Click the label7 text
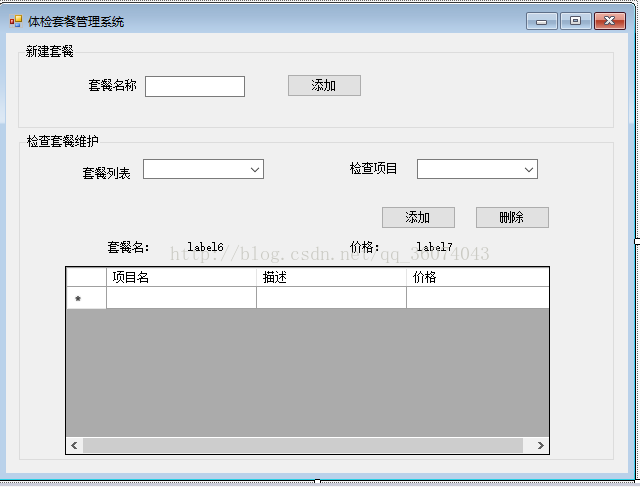640x487 pixels. [x=434, y=247]
